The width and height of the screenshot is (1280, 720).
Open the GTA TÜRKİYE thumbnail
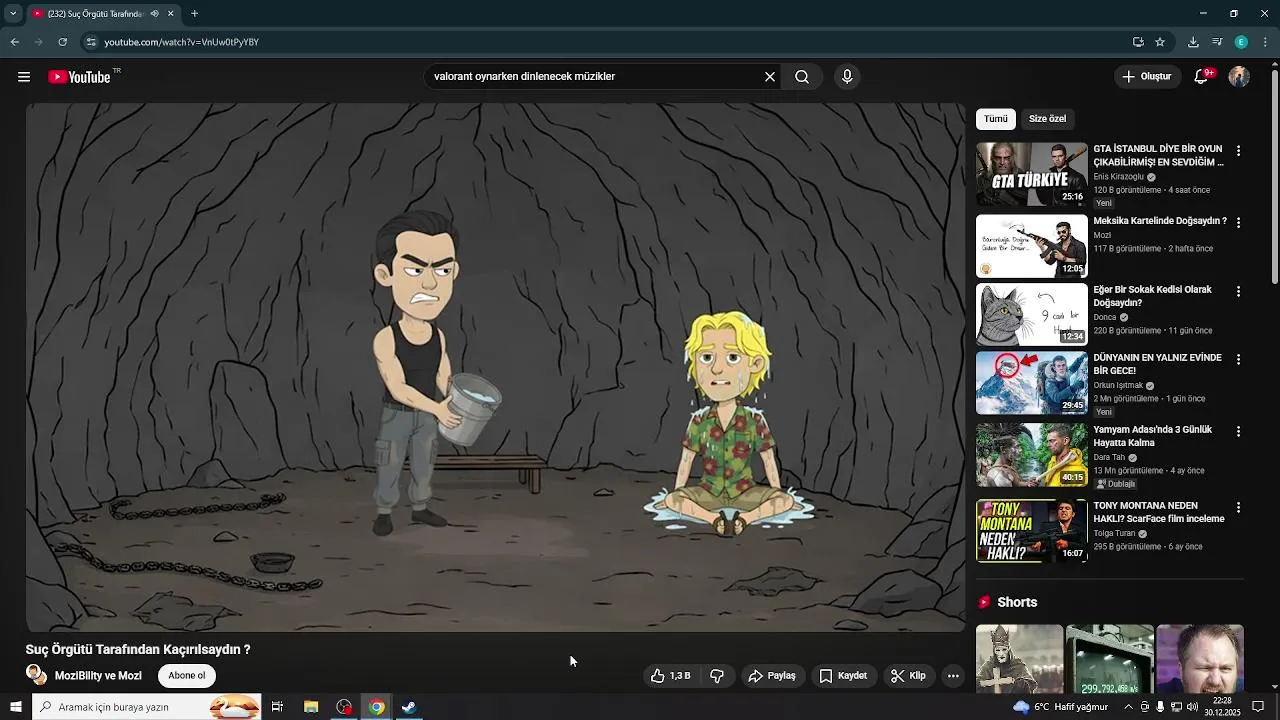coord(1031,174)
